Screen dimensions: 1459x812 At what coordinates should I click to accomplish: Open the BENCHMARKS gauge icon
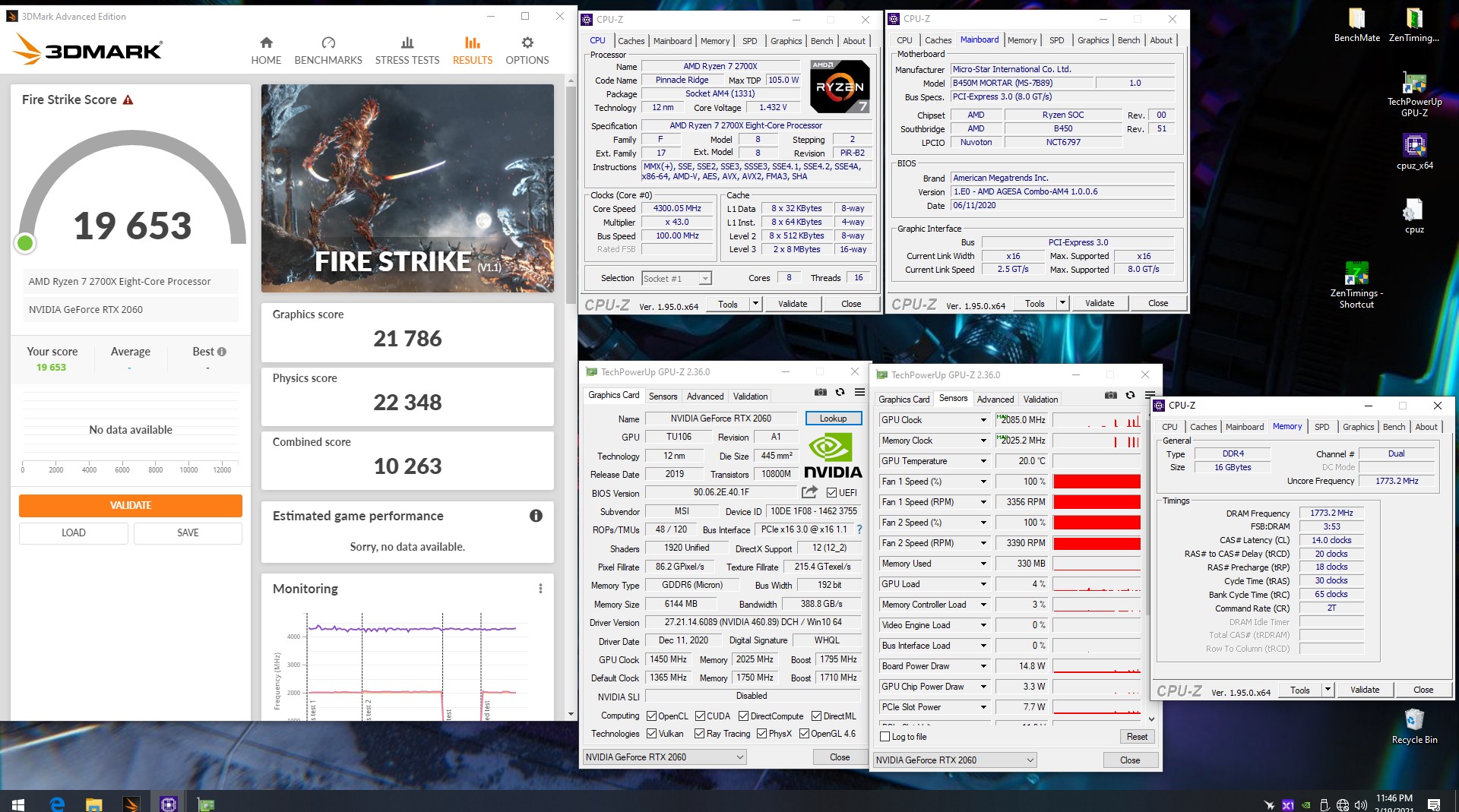328,43
